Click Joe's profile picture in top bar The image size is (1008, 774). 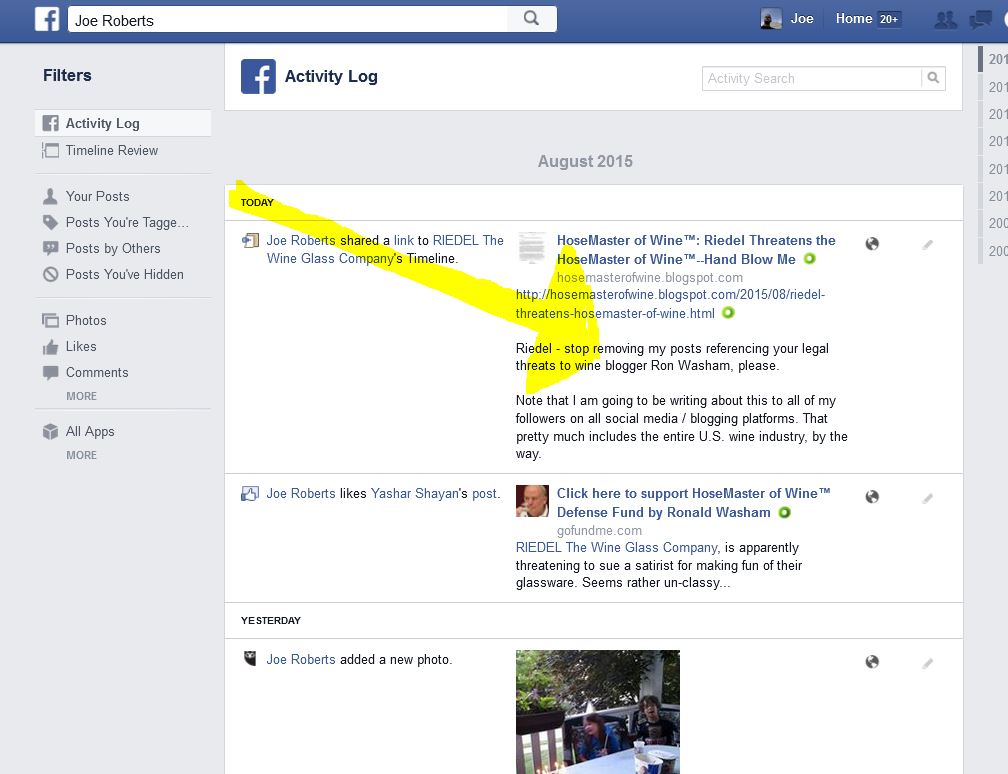771,19
